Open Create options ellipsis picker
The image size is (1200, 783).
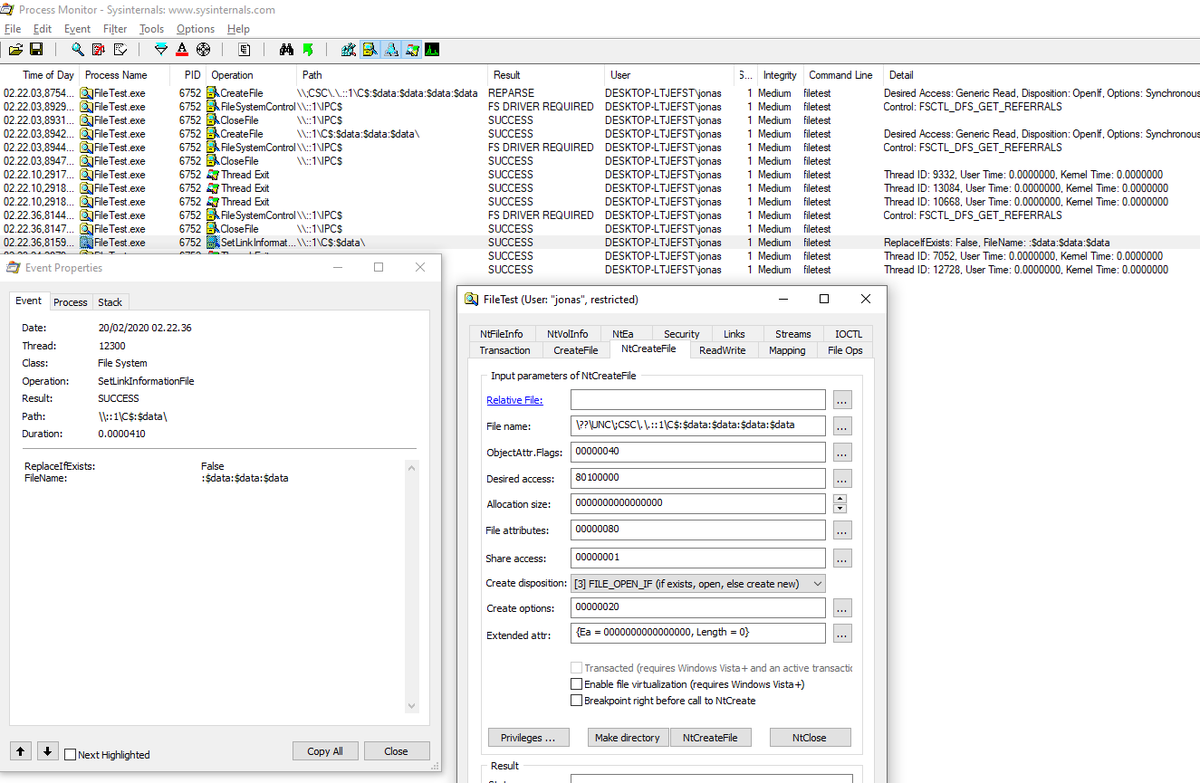click(x=842, y=608)
